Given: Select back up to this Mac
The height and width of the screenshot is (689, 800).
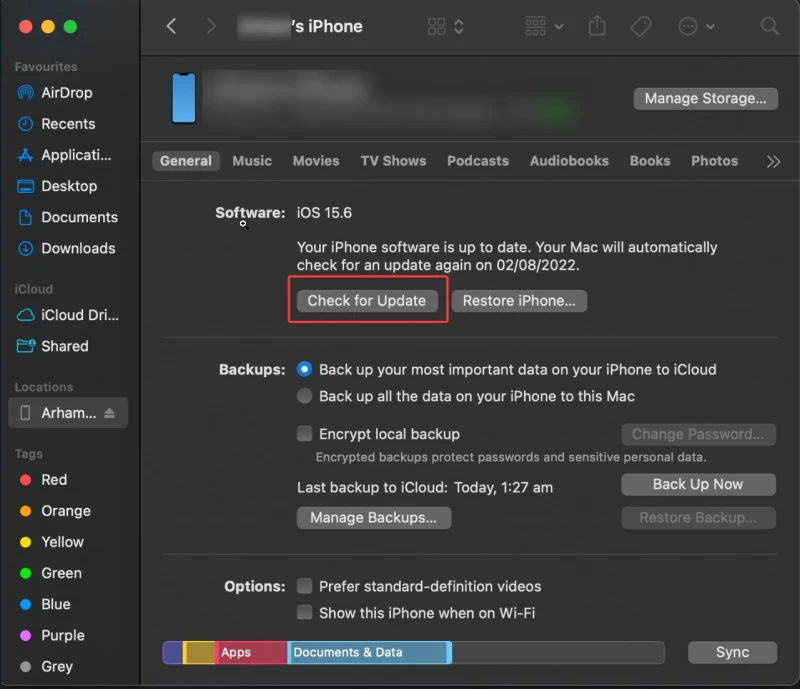Looking at the screenshot, I should pyautogui.click(x=305, y=396).
